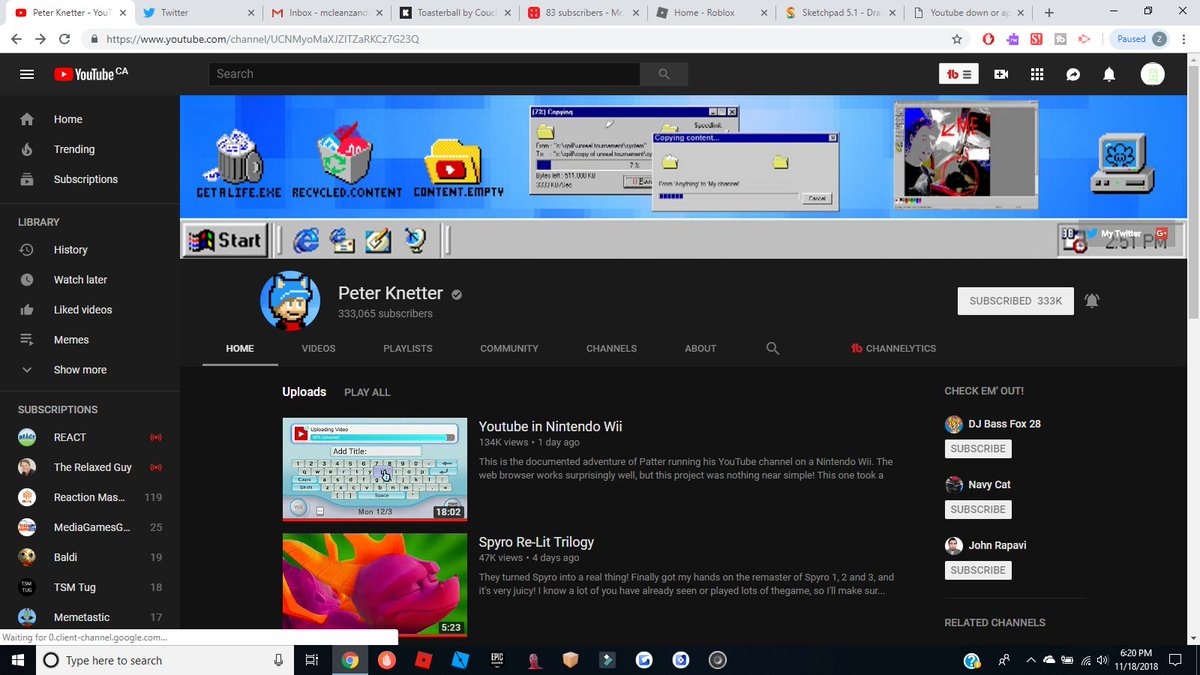Click Type here to search box
Image resolution: width=1200 pixels, height=675 pixels.
click(x=165, y=660)
